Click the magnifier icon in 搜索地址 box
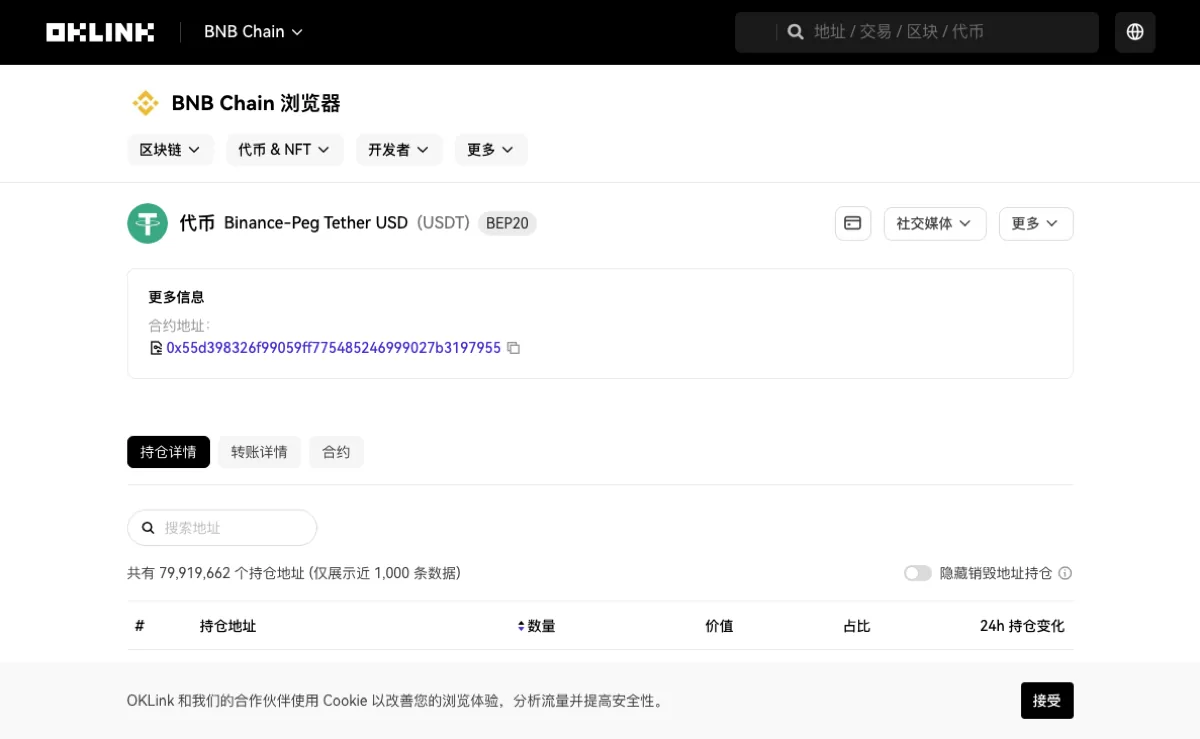This screenshot has width=1200, height=739. (x=148, y=528)
